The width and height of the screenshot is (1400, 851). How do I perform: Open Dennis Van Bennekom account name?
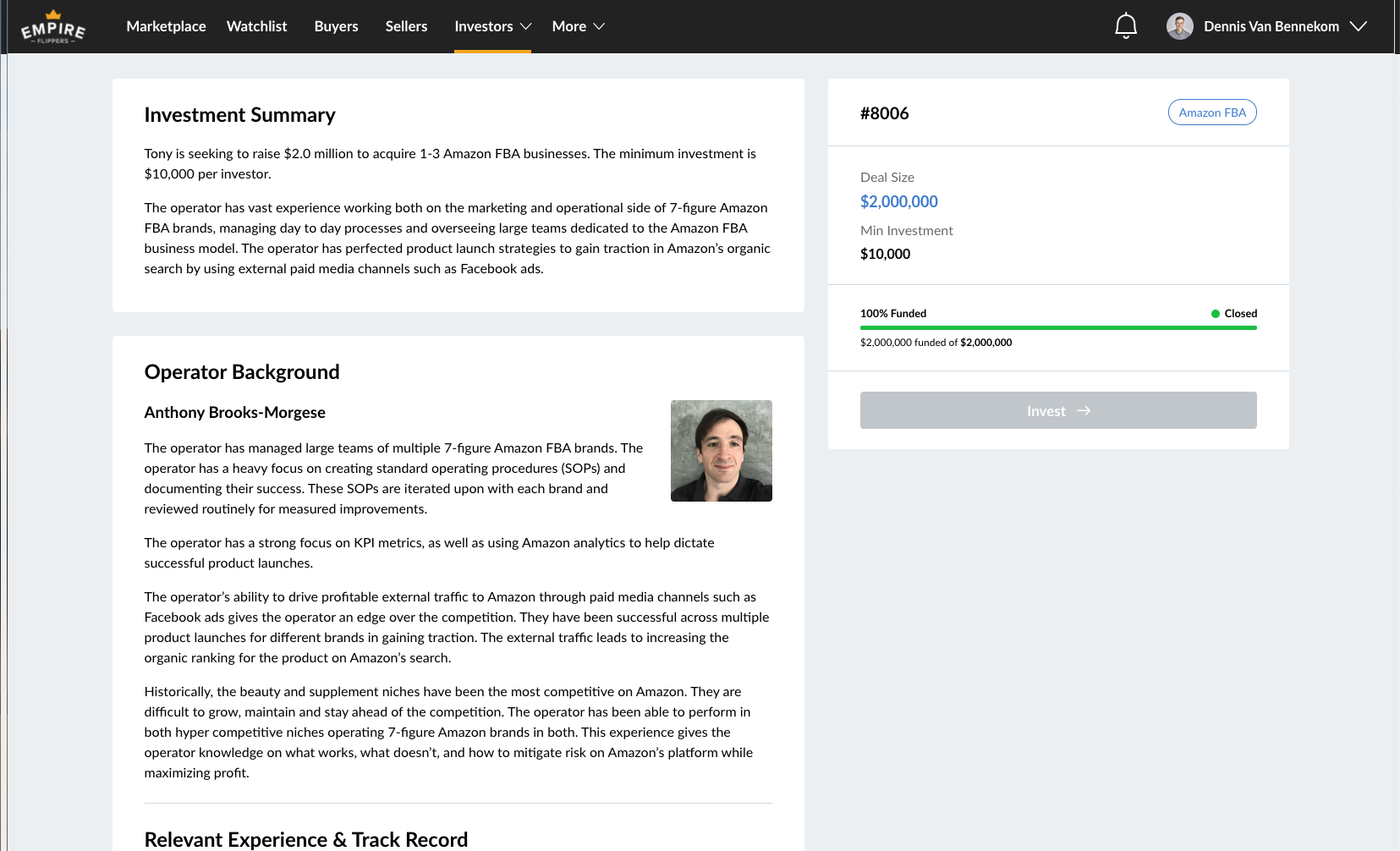pos(1271,26)
